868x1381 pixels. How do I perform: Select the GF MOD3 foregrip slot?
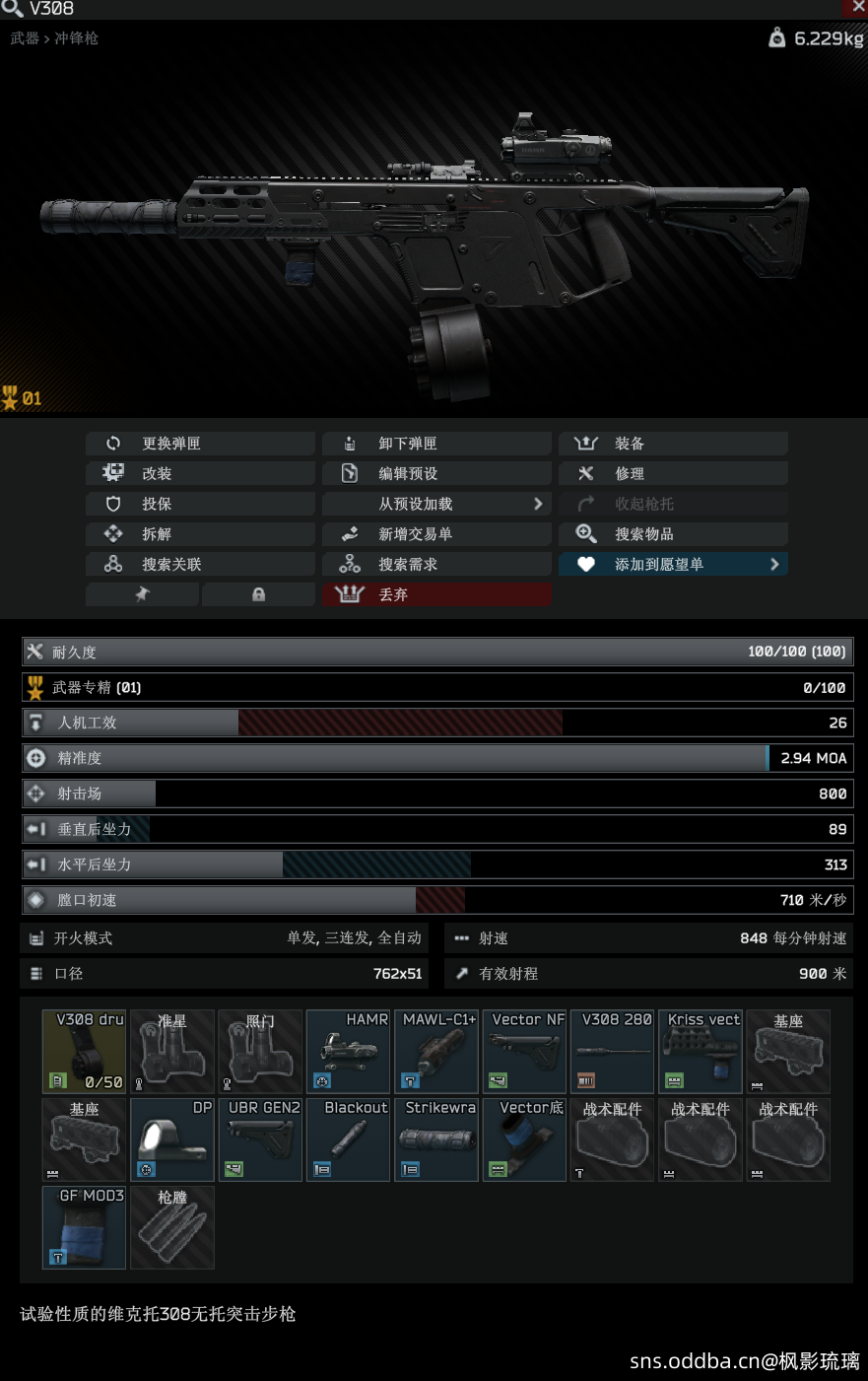coord(84,1227)
